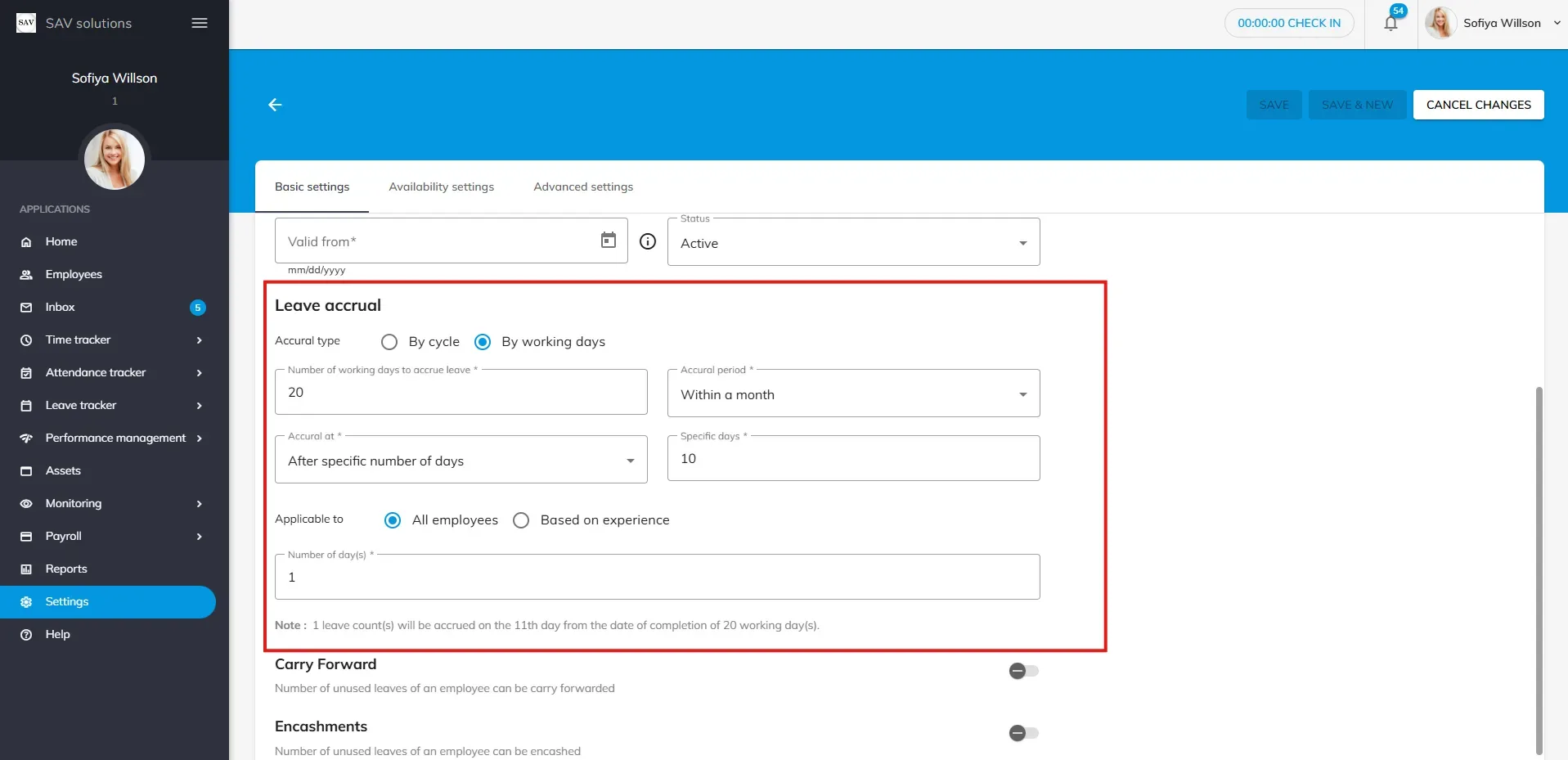
Task: Expand Leave tracker submenu chevron
Action: 200,406
